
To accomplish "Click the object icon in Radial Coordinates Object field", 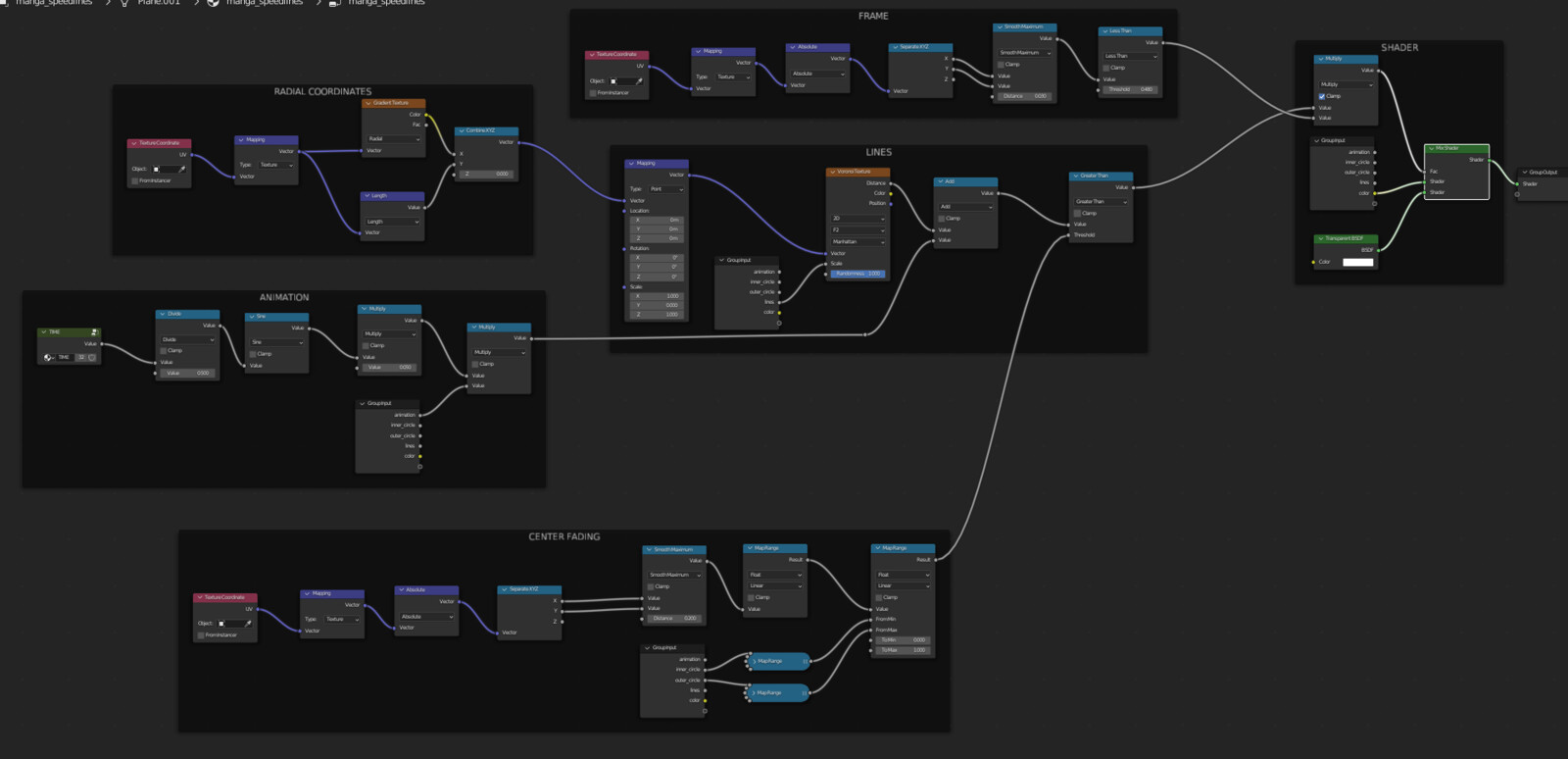I will point(157,169).
